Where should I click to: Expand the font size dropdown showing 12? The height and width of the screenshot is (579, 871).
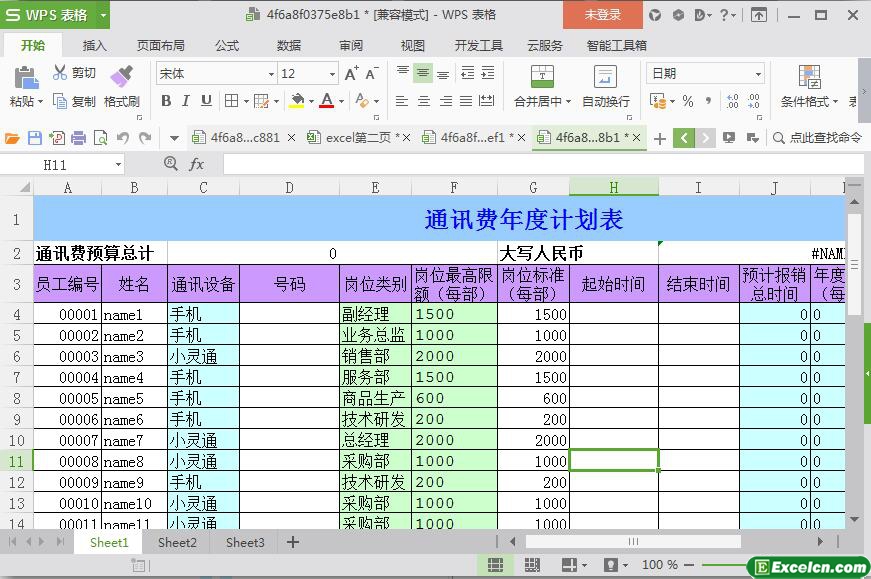click(x=332, y=74)
